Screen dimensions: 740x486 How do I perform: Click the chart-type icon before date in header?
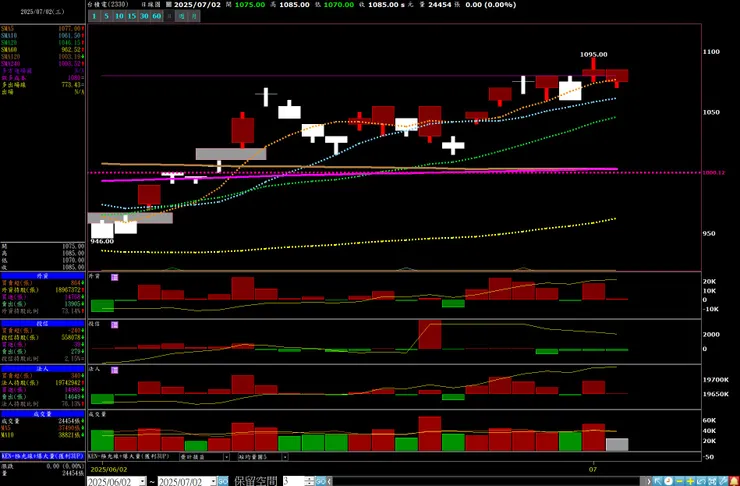169,4
